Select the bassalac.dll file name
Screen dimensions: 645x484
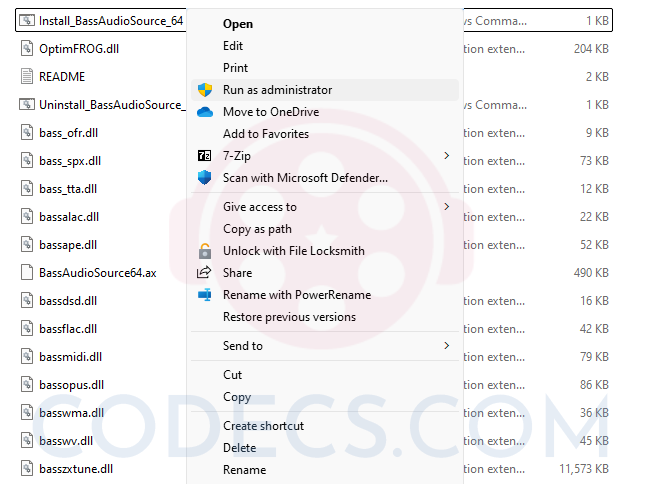click(x=69, y=217)
